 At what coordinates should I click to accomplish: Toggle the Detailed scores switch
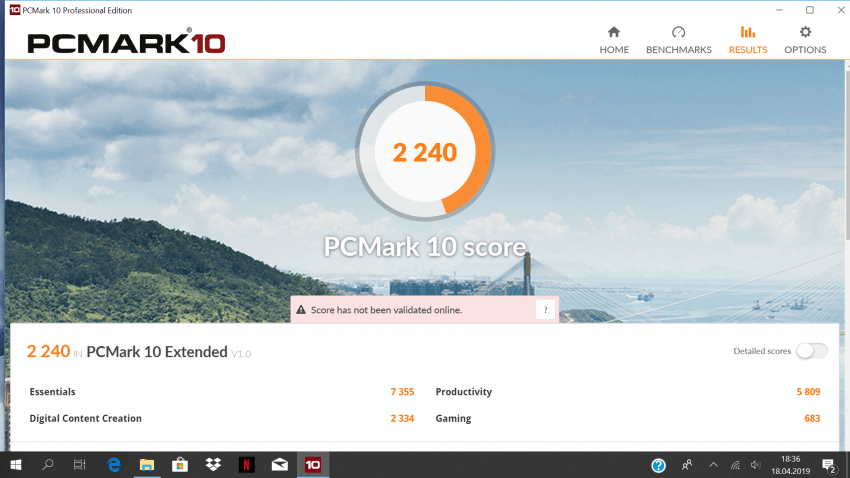812,351
